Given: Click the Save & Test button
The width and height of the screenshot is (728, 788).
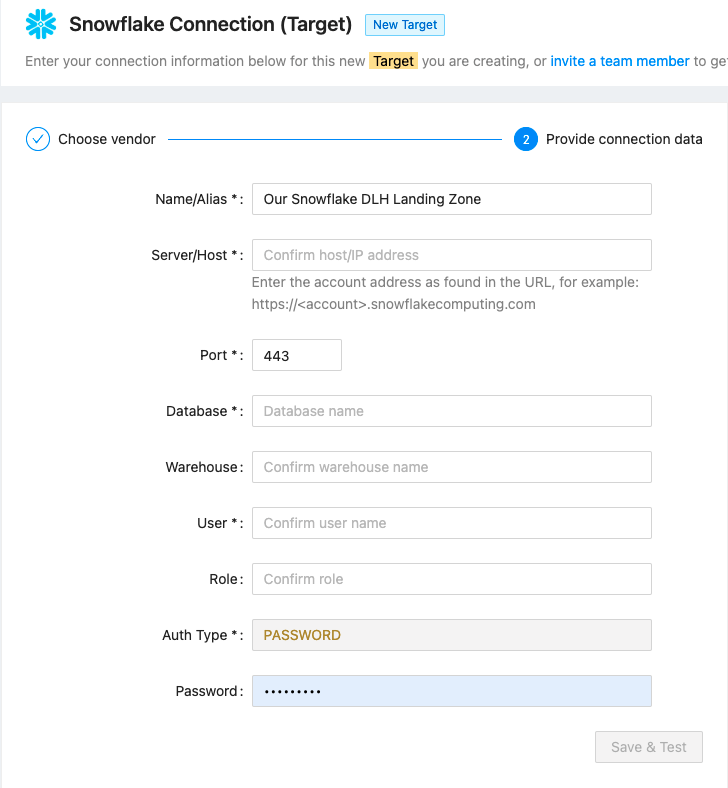Looking at the screenshot, I should [649, 747].
